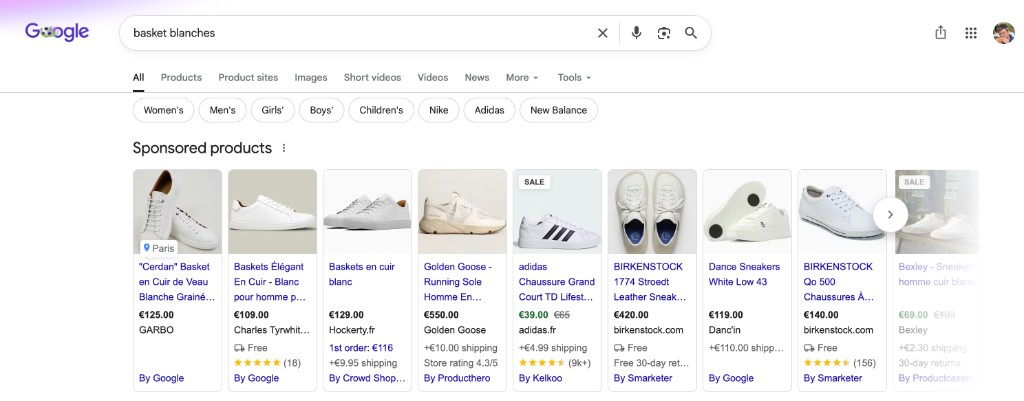The image size is (1024, 401).
Task: Open the account profile picture
Action: coord(1004,33)
